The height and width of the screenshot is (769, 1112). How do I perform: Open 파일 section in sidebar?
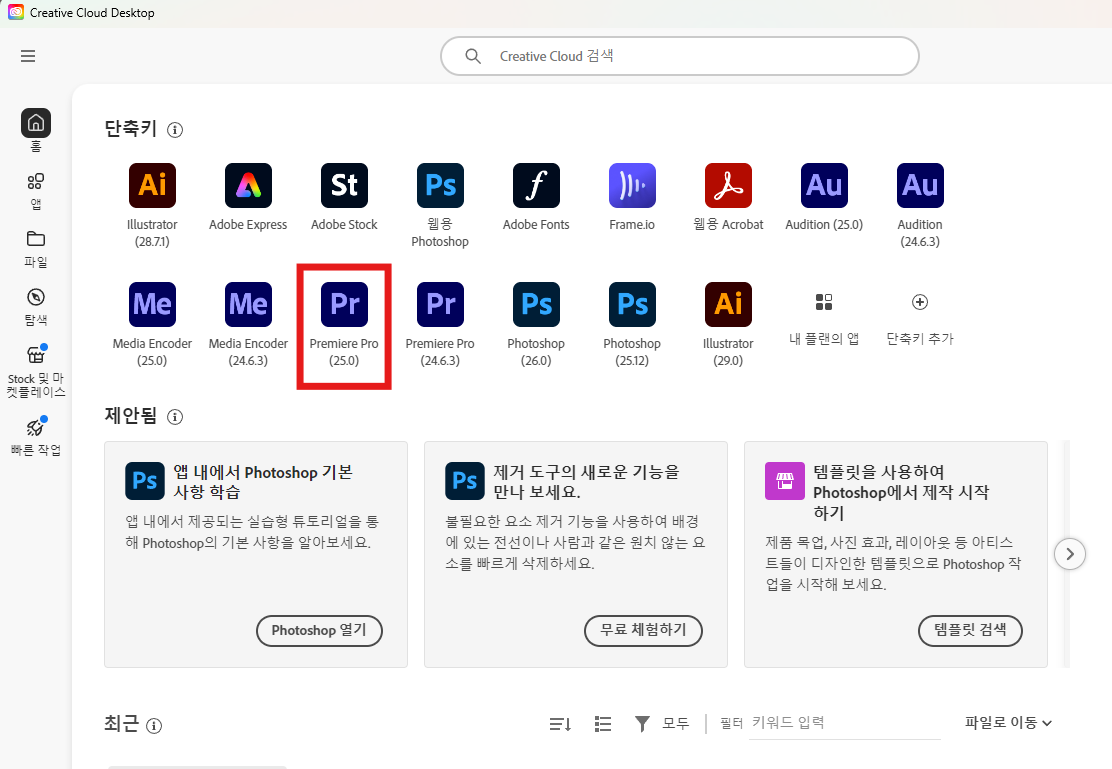click(x=35, y=249)
